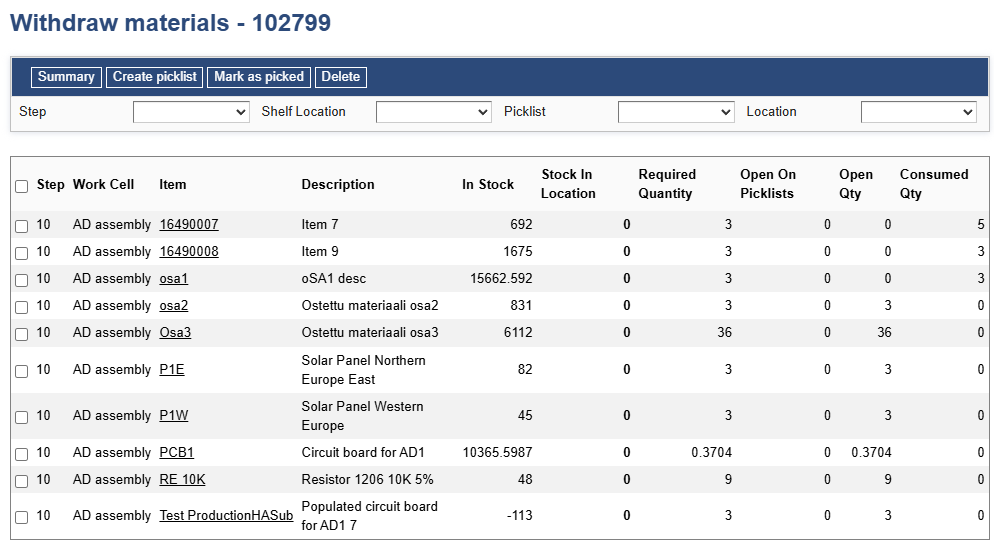Image resolution: width=994 pixels, height=552 pixels.
Task: Check the box for the P1W row
Action: click(22, 417)
